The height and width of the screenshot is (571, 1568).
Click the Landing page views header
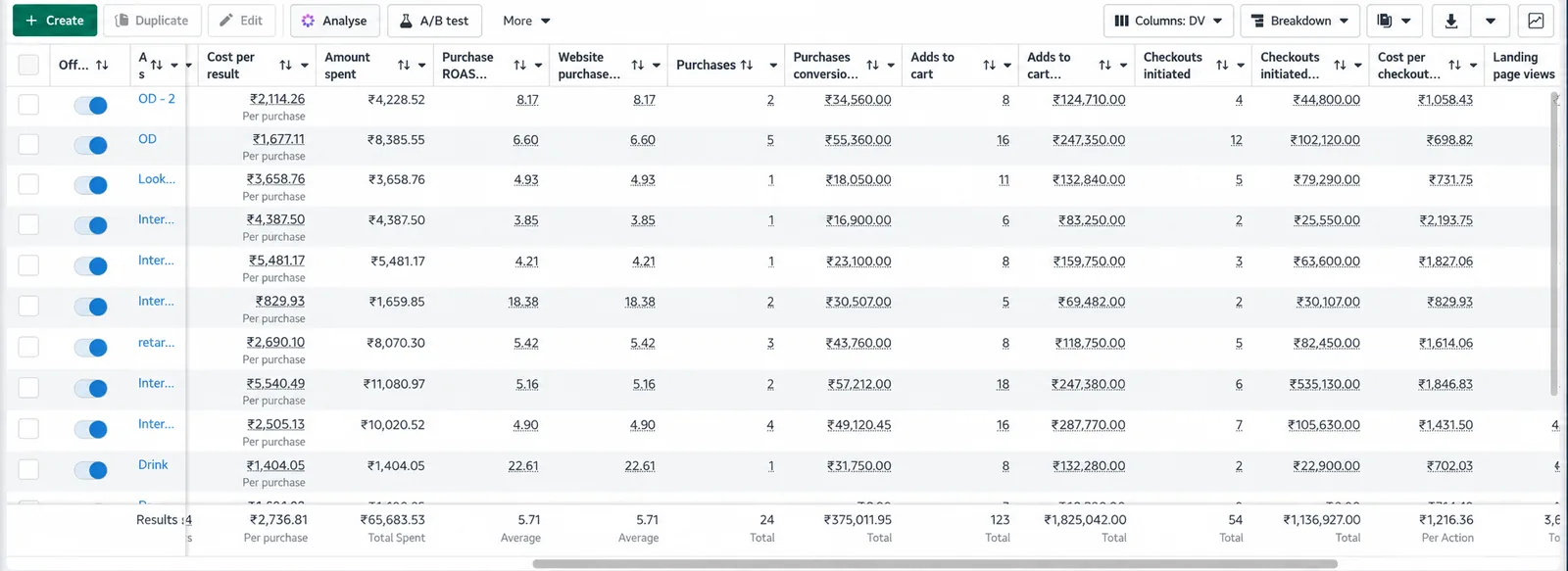click(1524, 65)
